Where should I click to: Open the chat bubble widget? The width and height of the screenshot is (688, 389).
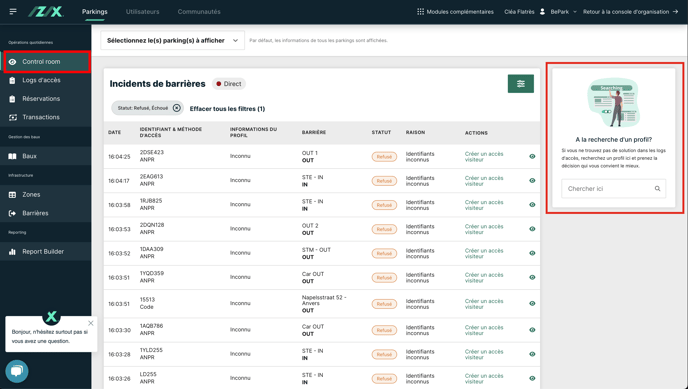(17, 371)
